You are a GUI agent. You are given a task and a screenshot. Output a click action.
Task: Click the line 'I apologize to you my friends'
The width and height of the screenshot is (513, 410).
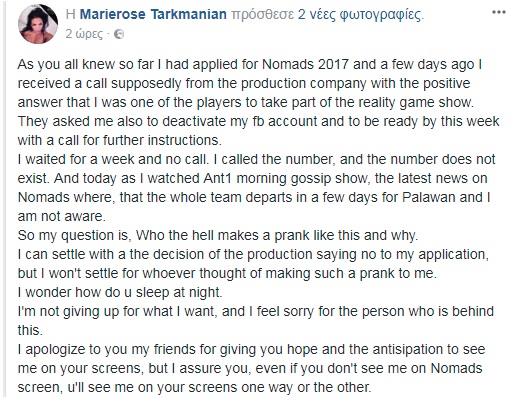coord(251,349)
